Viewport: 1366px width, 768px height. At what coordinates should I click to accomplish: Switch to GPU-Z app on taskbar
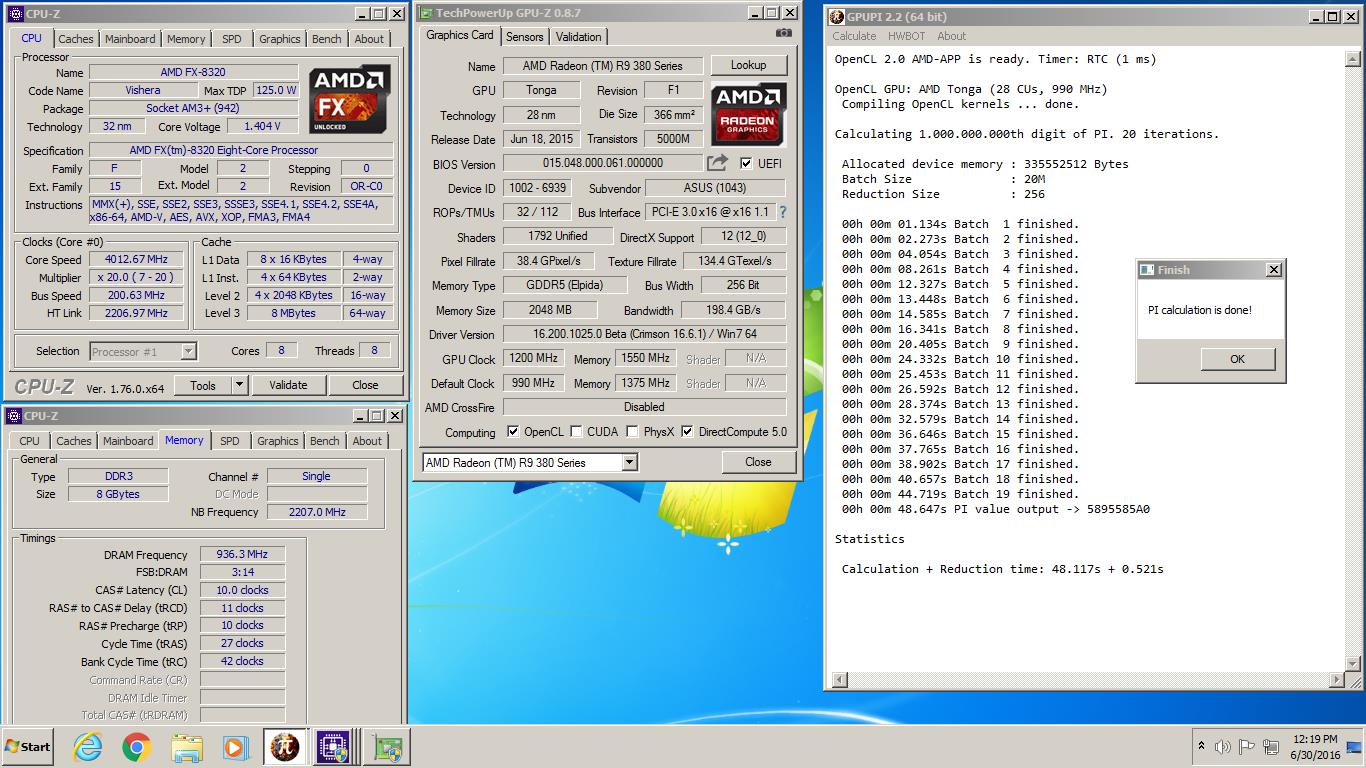tap(387, 747)
